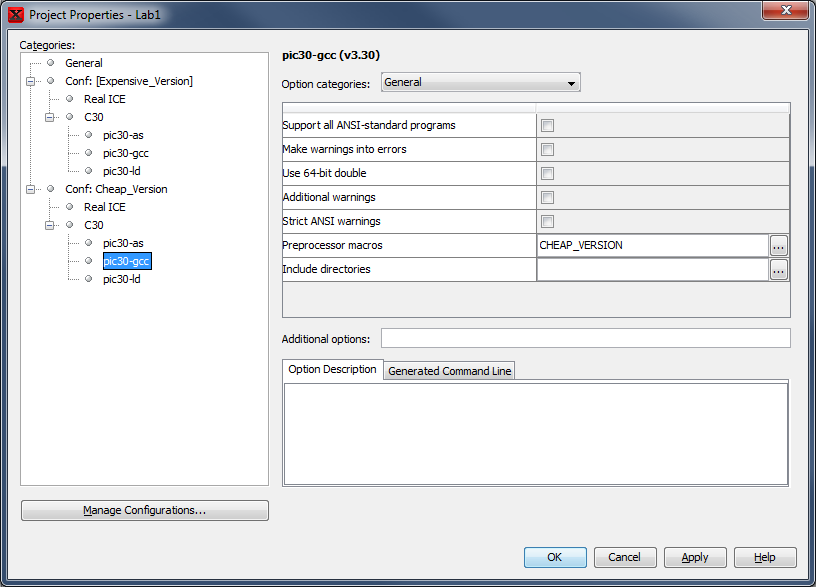Open the Option categories dropdown
The image size is (816, 587).
480,83
